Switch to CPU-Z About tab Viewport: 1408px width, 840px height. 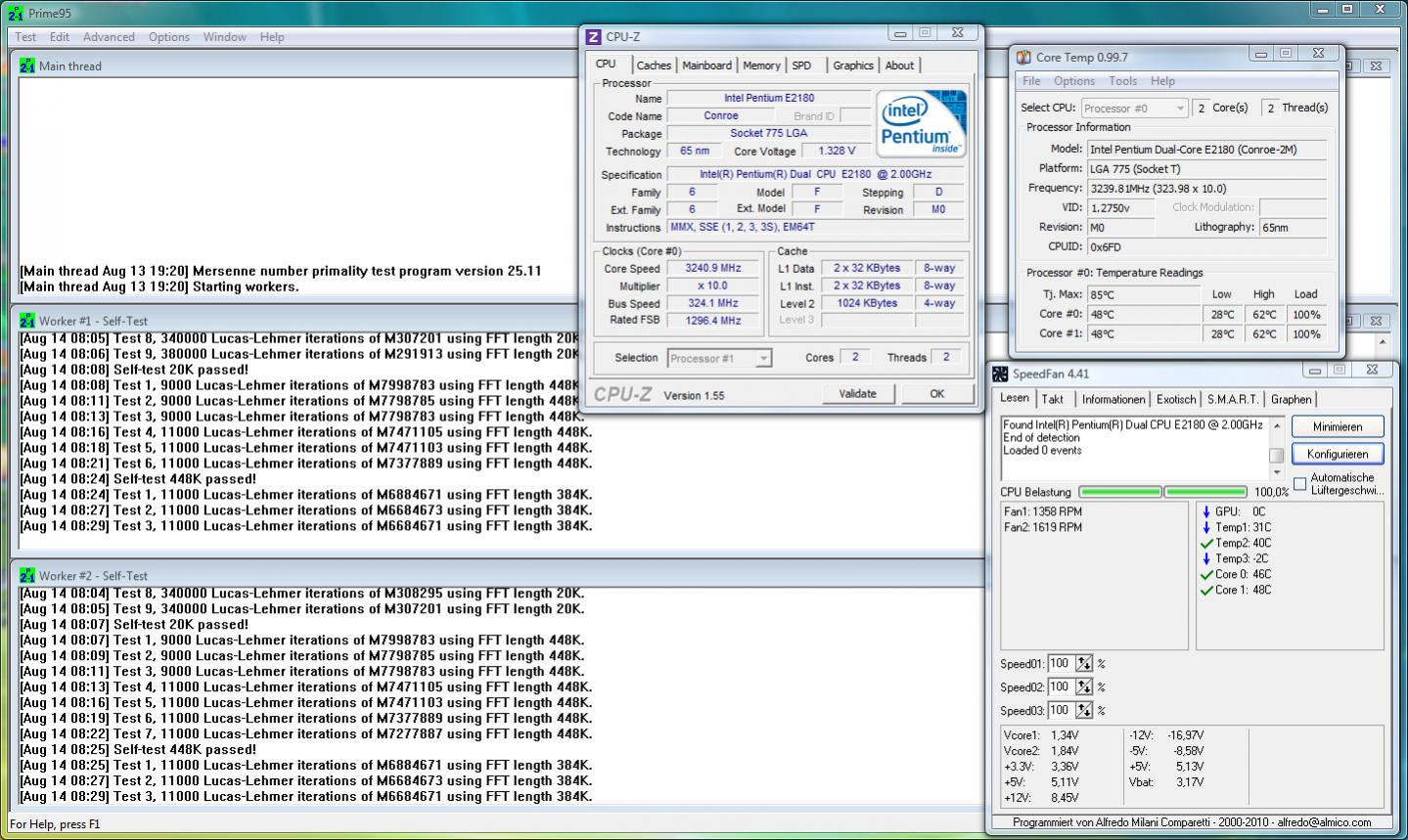pyautogui.click(x=899, y=66)
